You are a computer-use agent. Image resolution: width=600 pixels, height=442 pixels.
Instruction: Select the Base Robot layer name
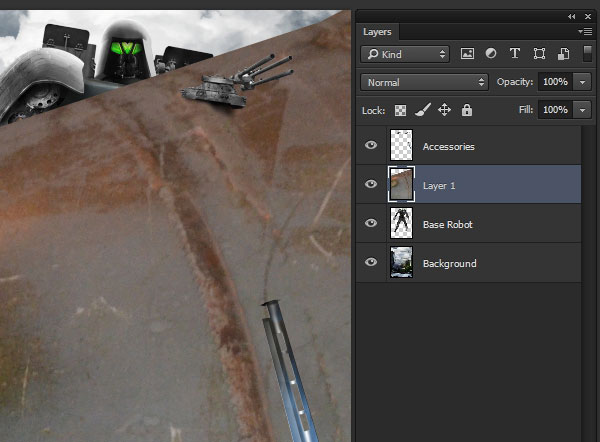448,225
